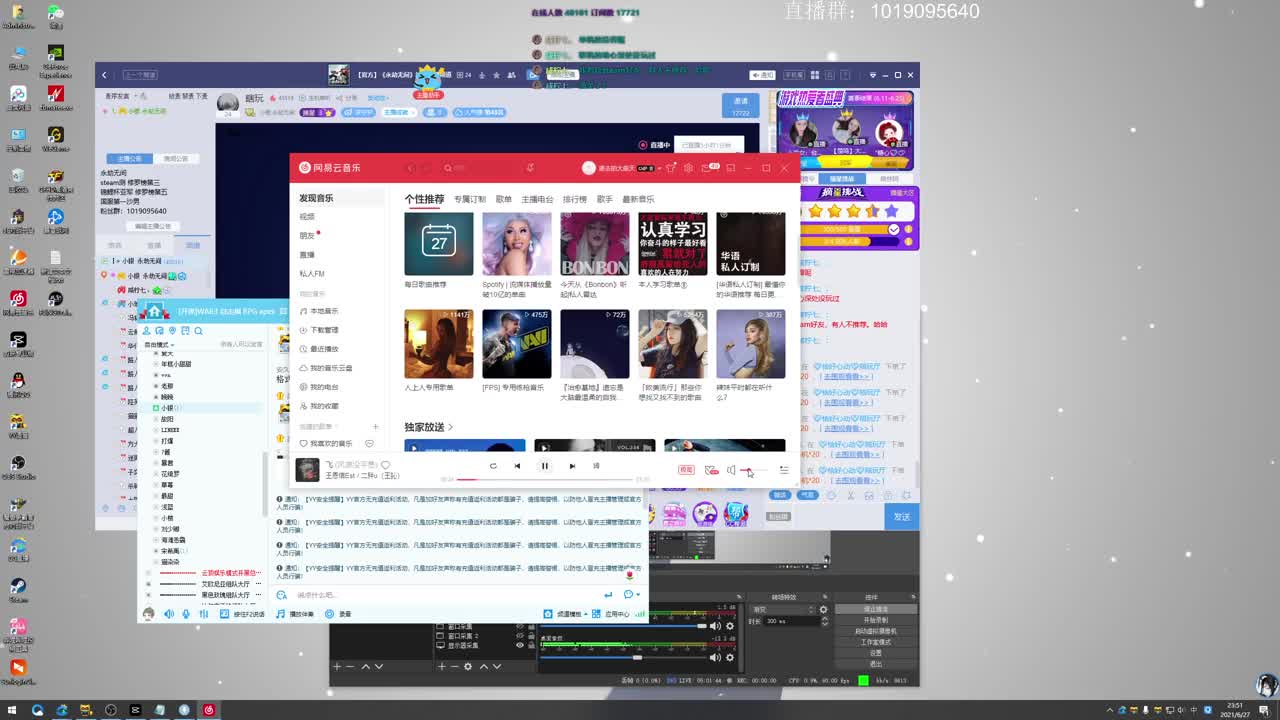Open the song recognition microphone in NetEase header
This screenshot has width=1280, height=720.
click(x=530, y=168)
